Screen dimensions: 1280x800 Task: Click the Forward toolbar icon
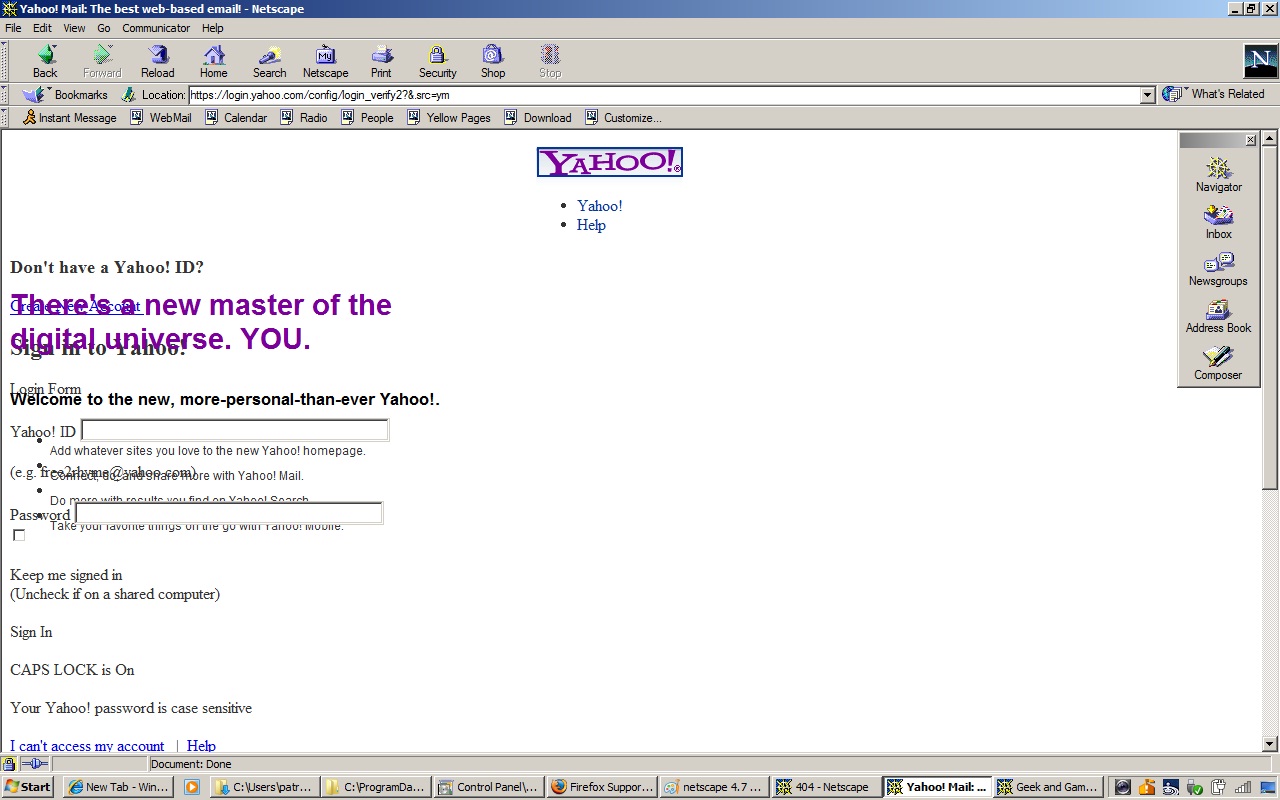point(102,61)
